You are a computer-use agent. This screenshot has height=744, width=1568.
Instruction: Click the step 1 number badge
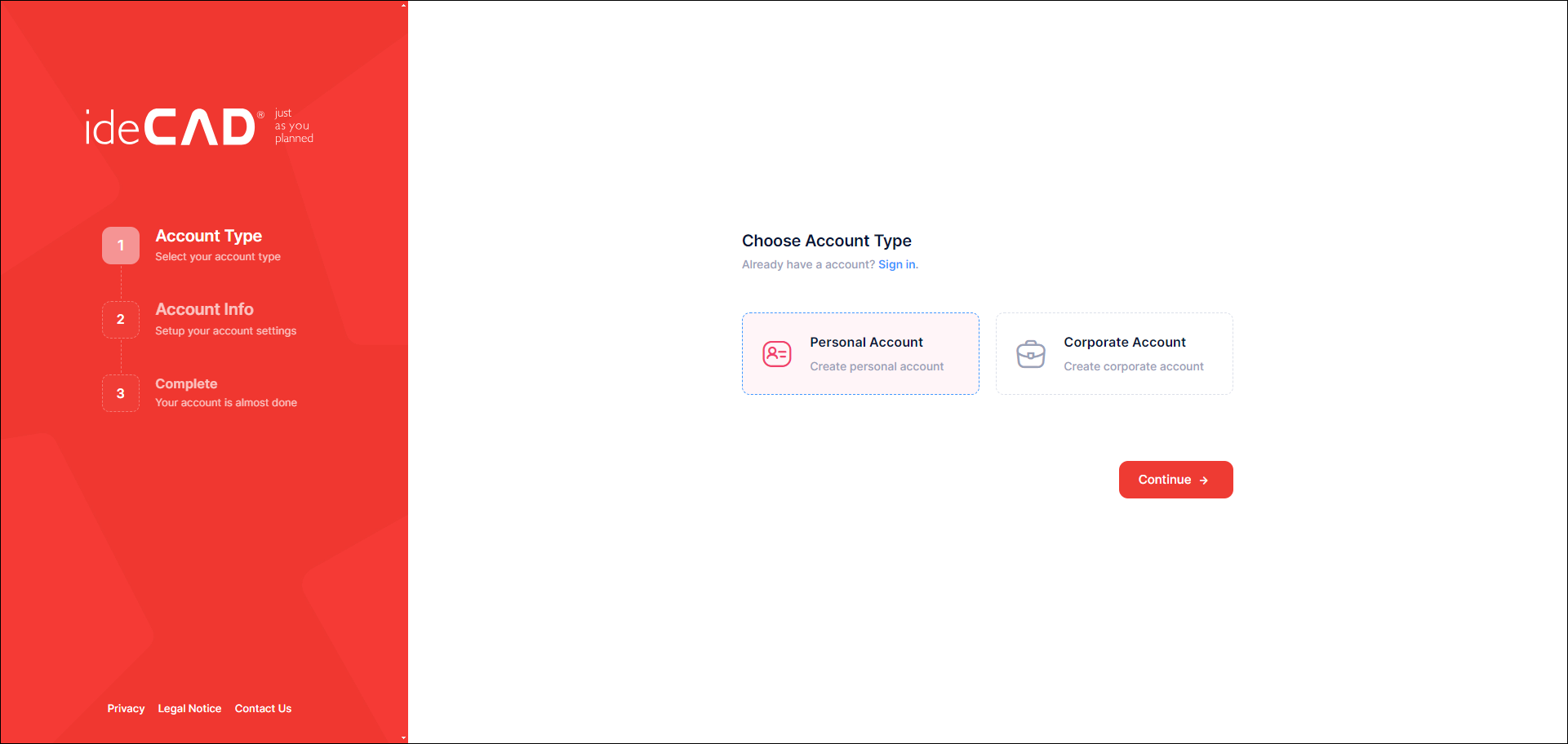click(x=121, y=246)
